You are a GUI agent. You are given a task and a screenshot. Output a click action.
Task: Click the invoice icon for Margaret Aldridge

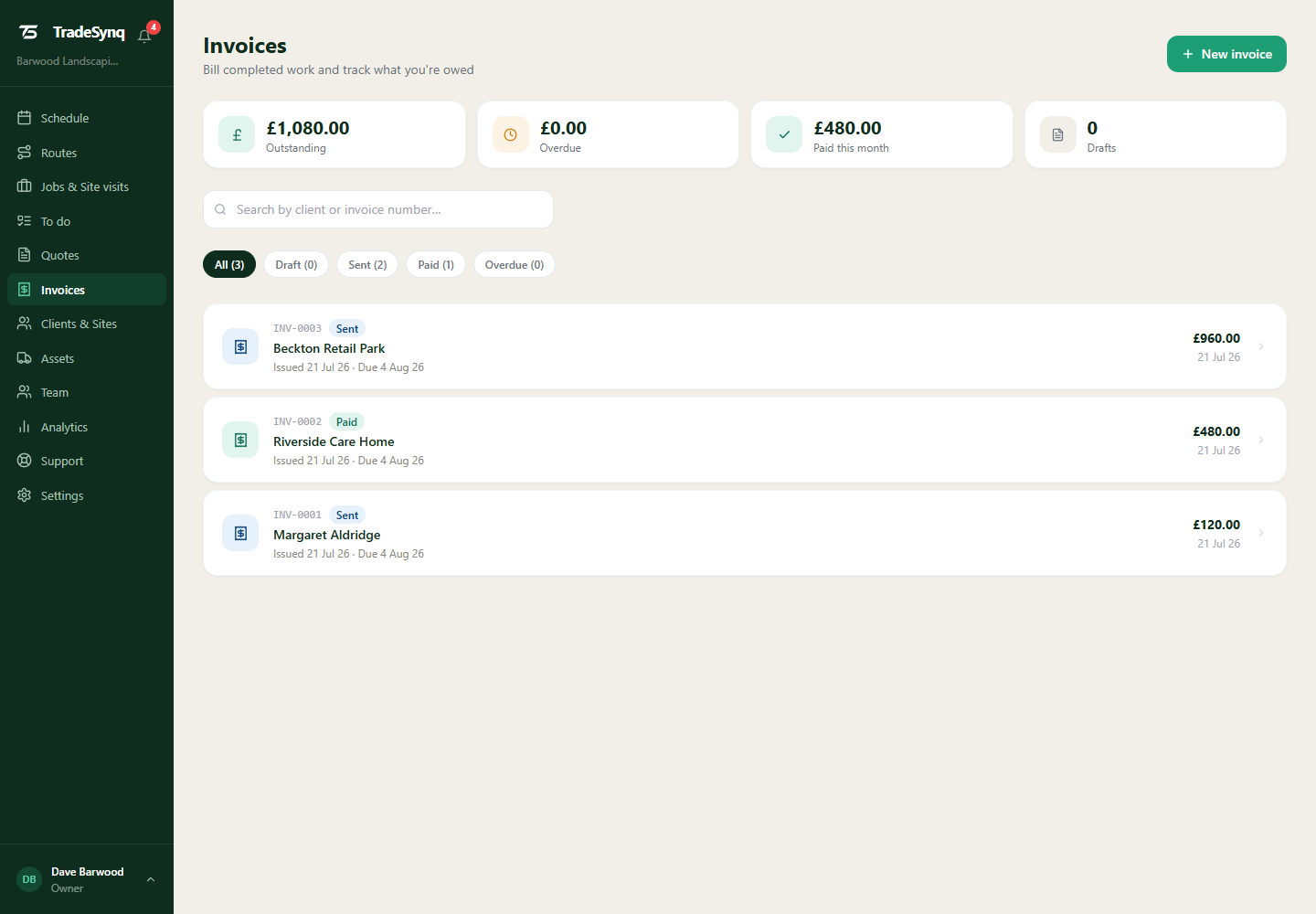(x=240, y=533)
